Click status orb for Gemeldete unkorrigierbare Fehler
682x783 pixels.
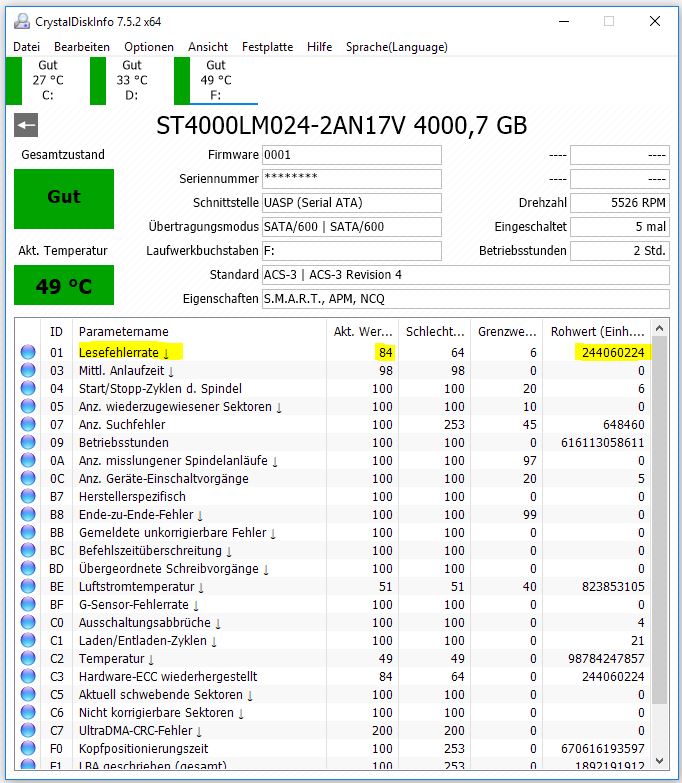pos(28,532)
